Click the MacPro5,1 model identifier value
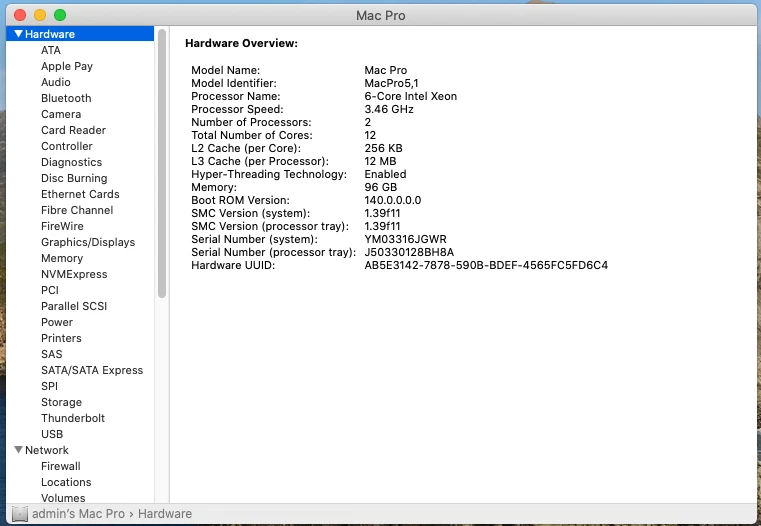This screenshot has height=526, width=761. 391,83
